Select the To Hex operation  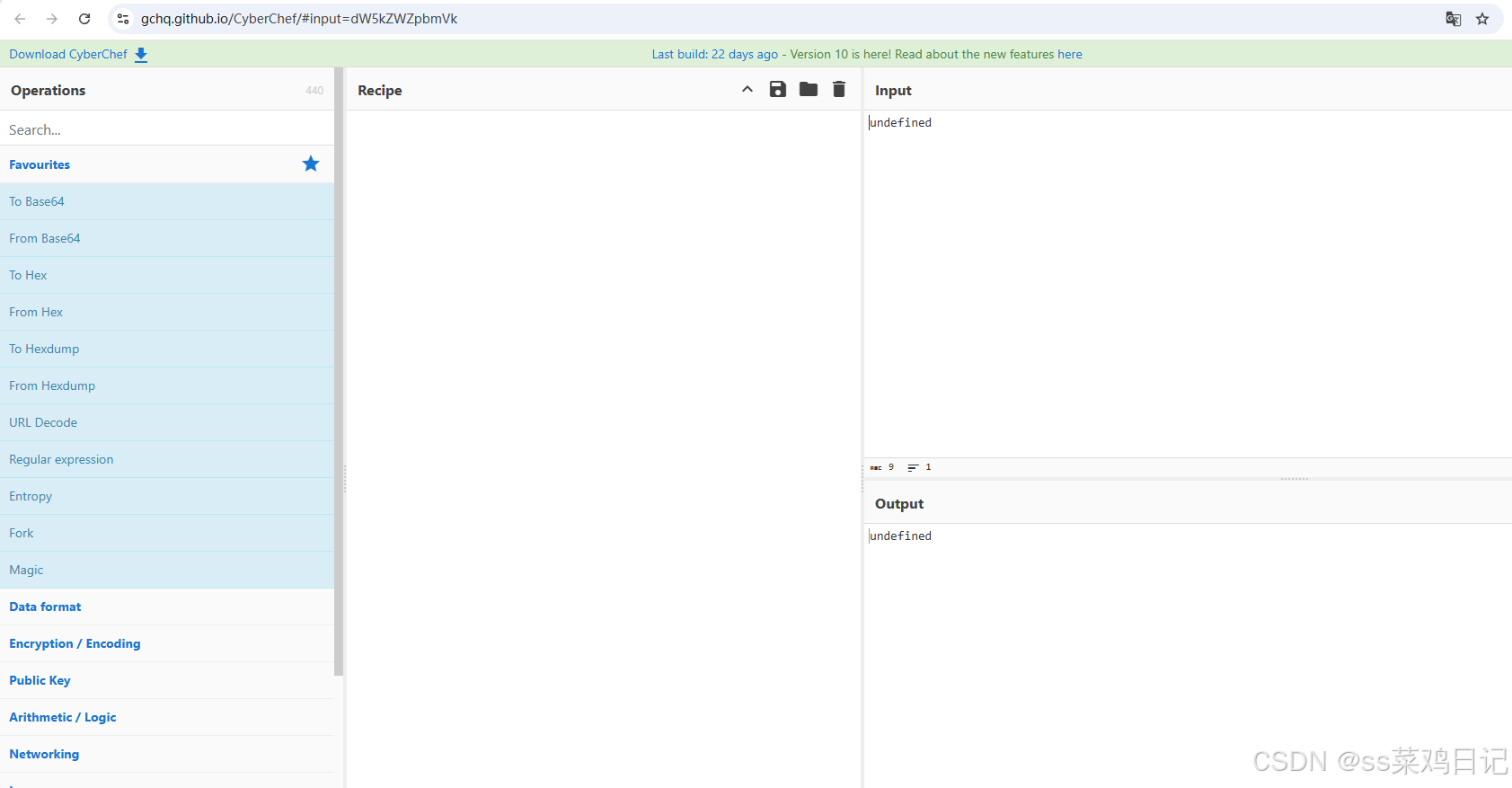[x=167, y=275]
